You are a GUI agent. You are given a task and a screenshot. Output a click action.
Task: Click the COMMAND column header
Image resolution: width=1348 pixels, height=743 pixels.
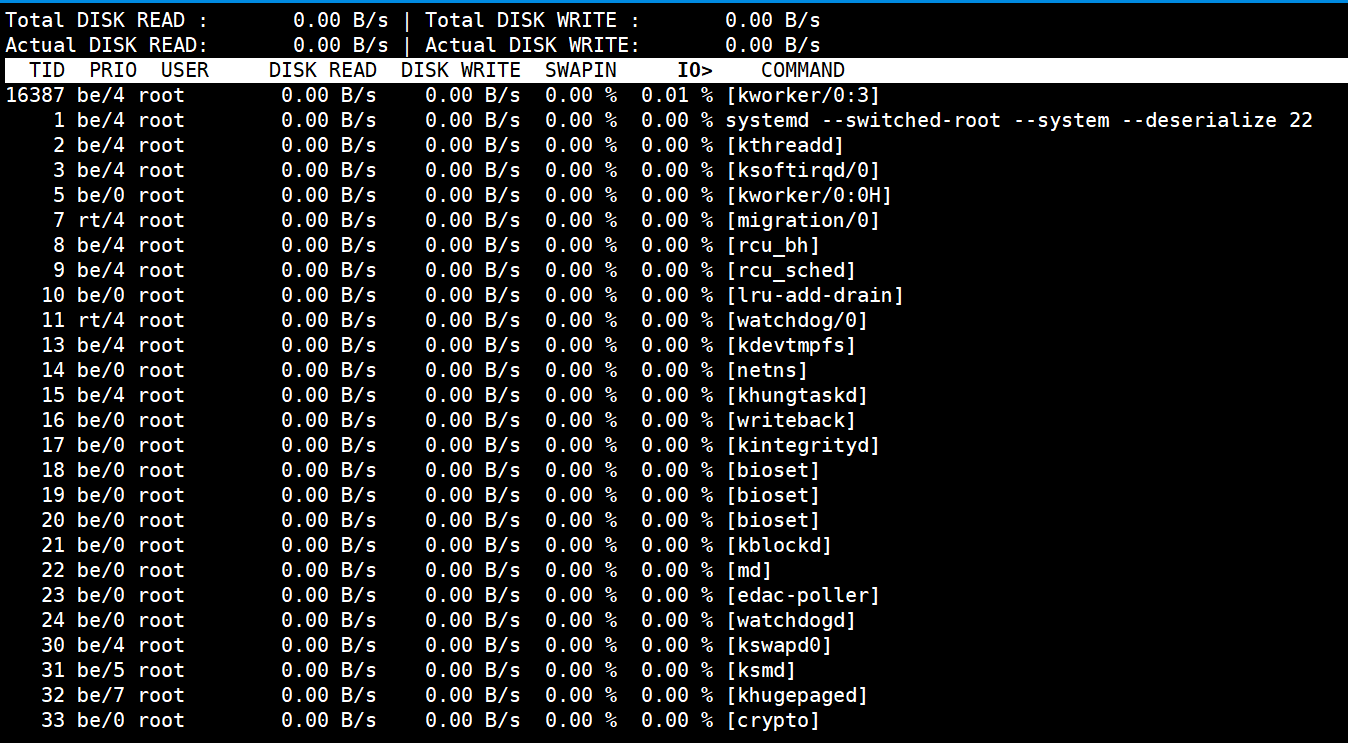(803, 70)
